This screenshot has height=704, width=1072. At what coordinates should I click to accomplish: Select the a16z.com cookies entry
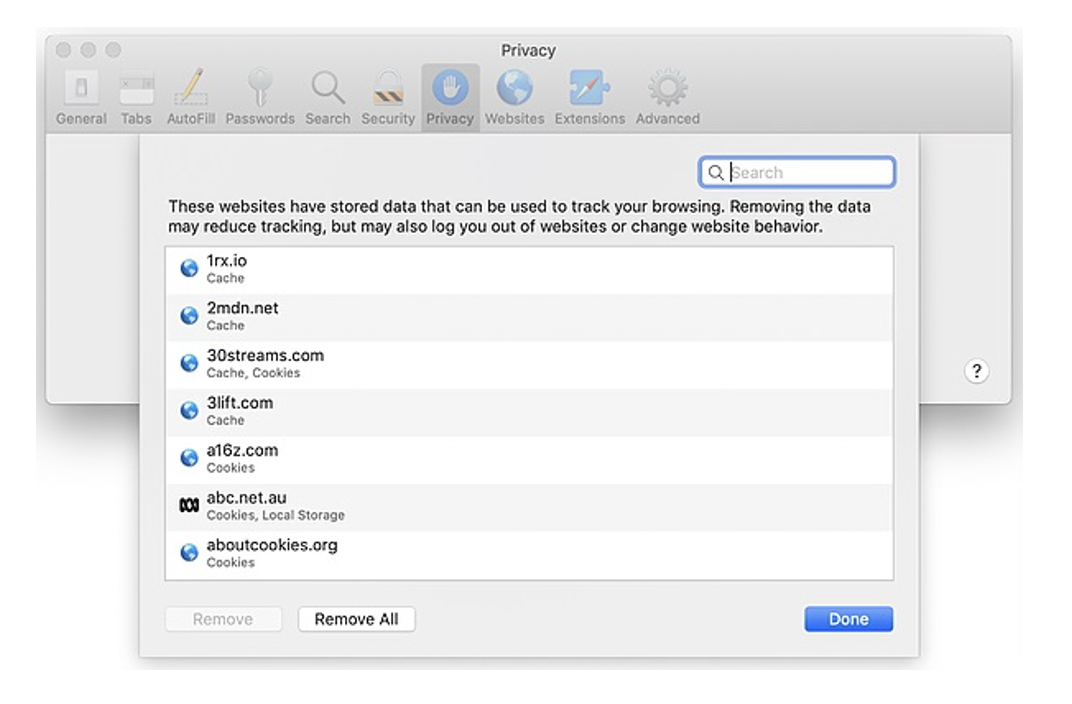click(x=528, y=458)
